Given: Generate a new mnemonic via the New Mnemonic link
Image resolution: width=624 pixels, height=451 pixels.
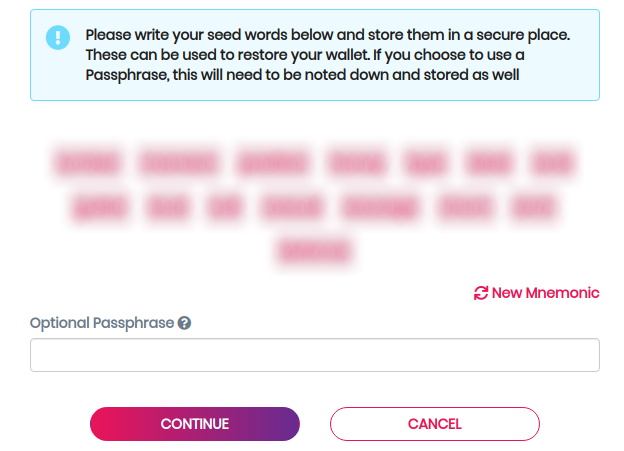Looking at the screenshot, I should coord(545,293).
